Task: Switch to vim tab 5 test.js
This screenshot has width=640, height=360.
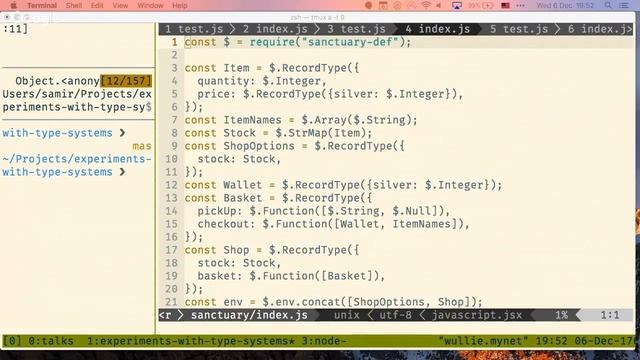Action: 519,29
